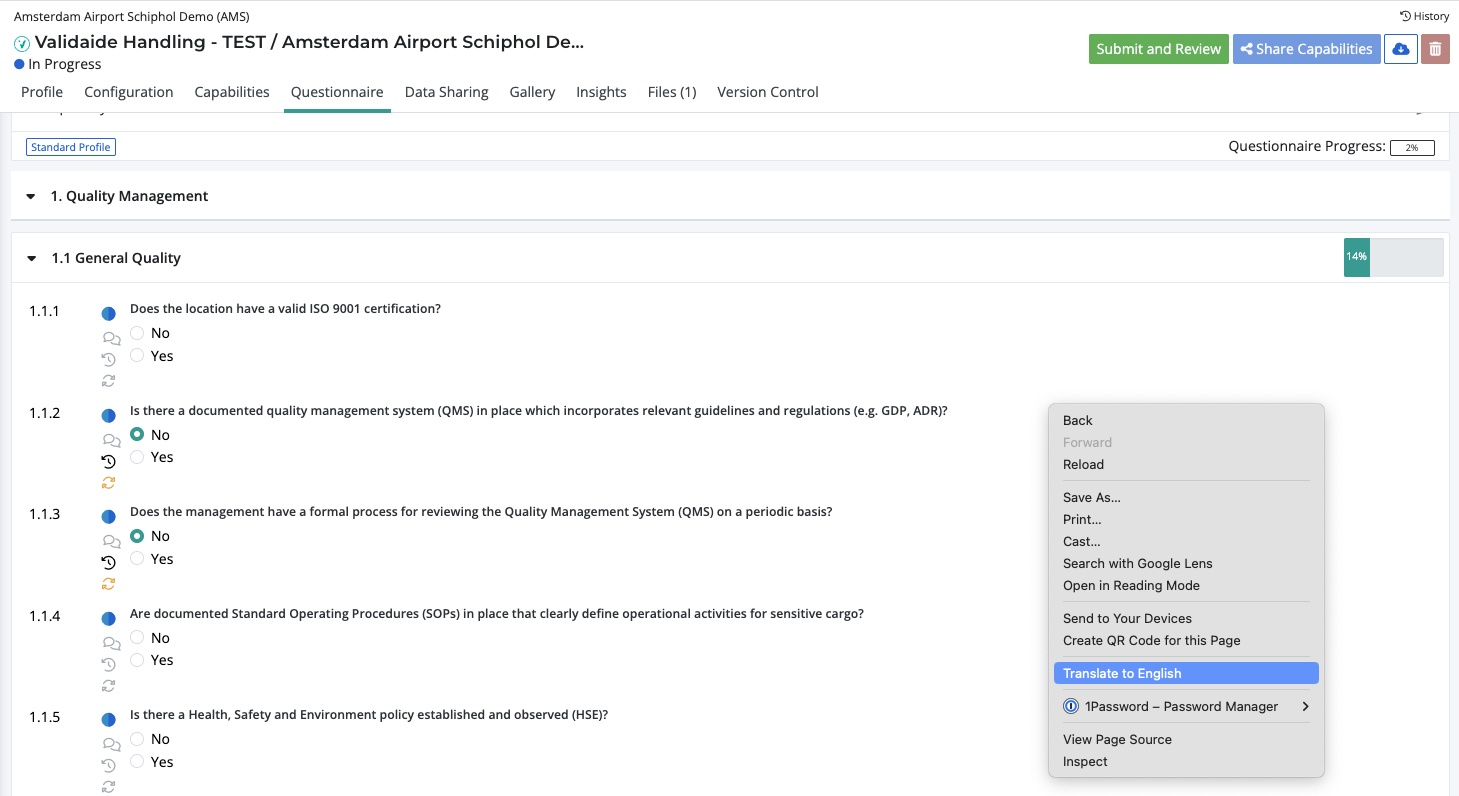Click blue half-circle status icon for question 1.1.1
1459x796 pixels.
coord(109,314)
